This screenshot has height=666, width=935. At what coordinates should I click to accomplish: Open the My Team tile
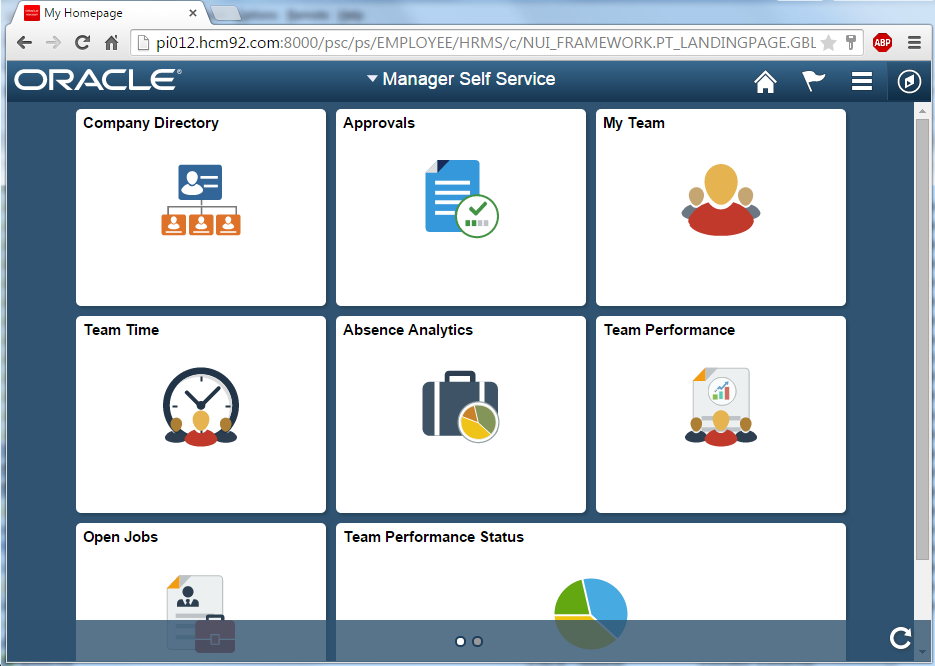tap(720, 207)
